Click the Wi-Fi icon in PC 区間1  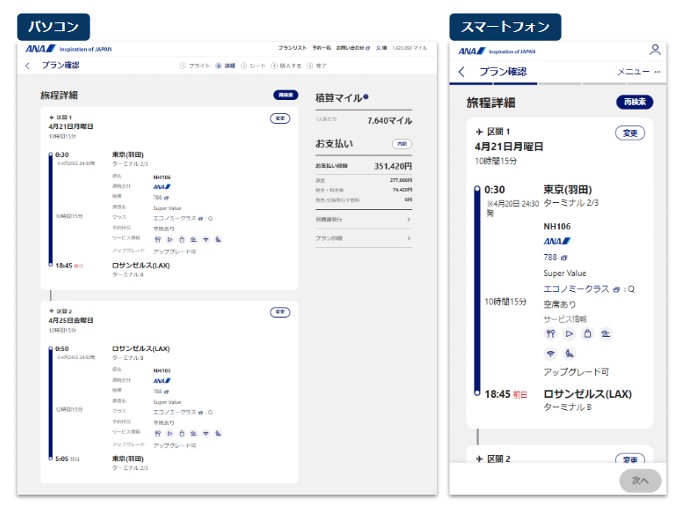(206, 240)
